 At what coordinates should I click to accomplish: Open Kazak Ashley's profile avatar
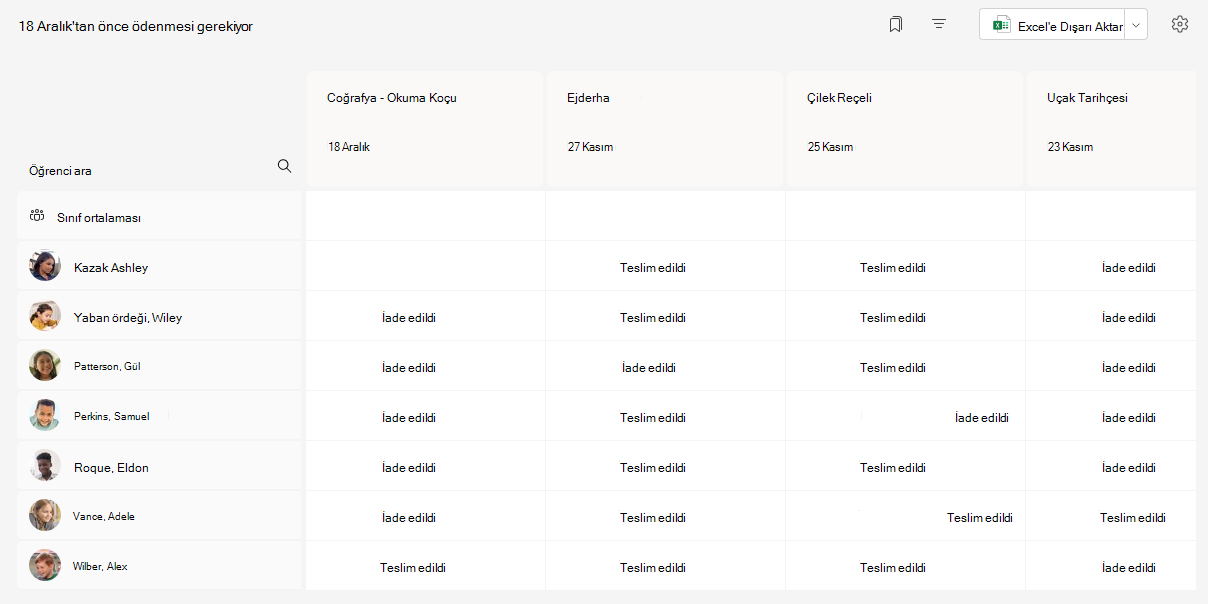click(45, 266)
